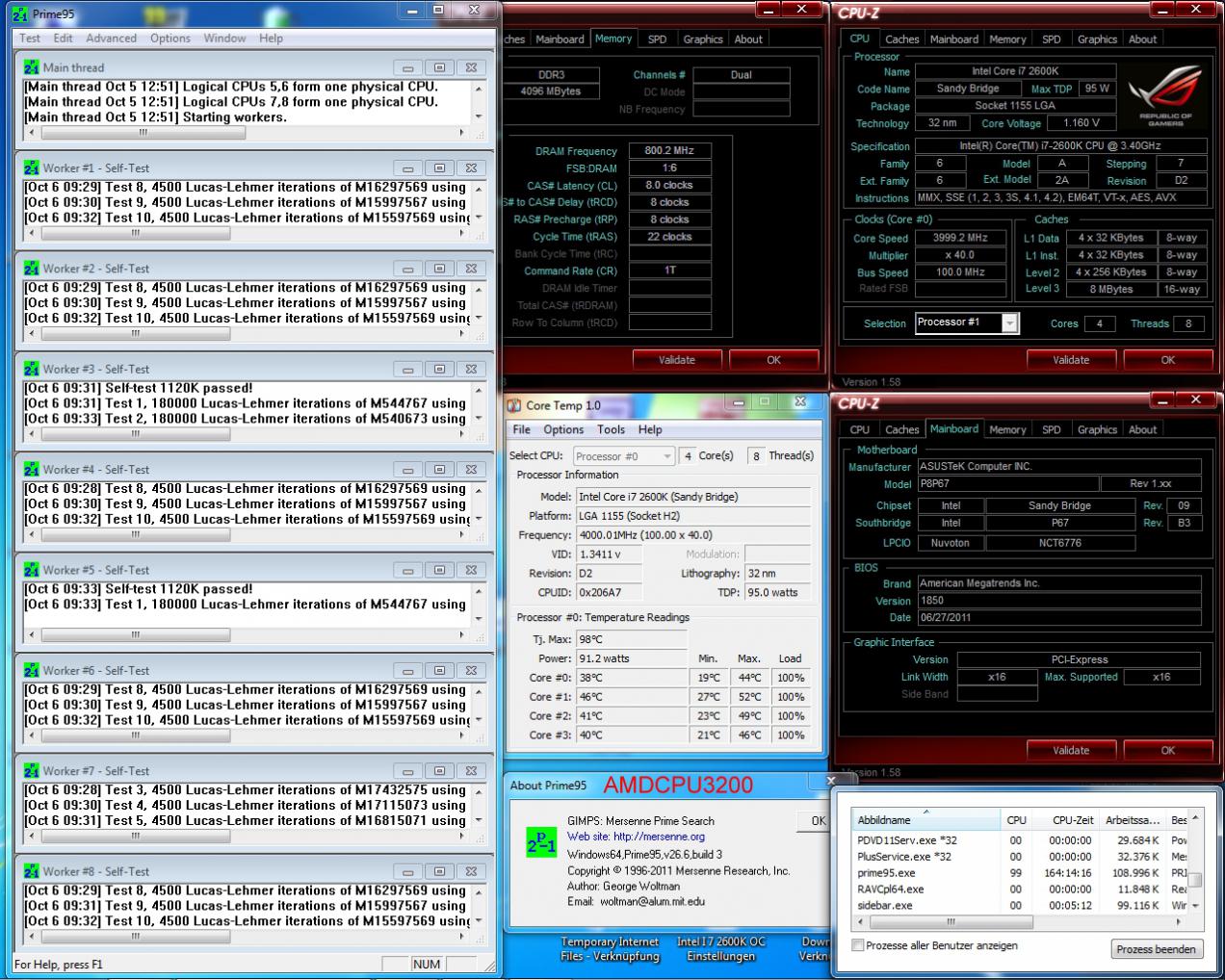
Task: Sort processes by Abbildname column header
Action: [x=925, y=820]
